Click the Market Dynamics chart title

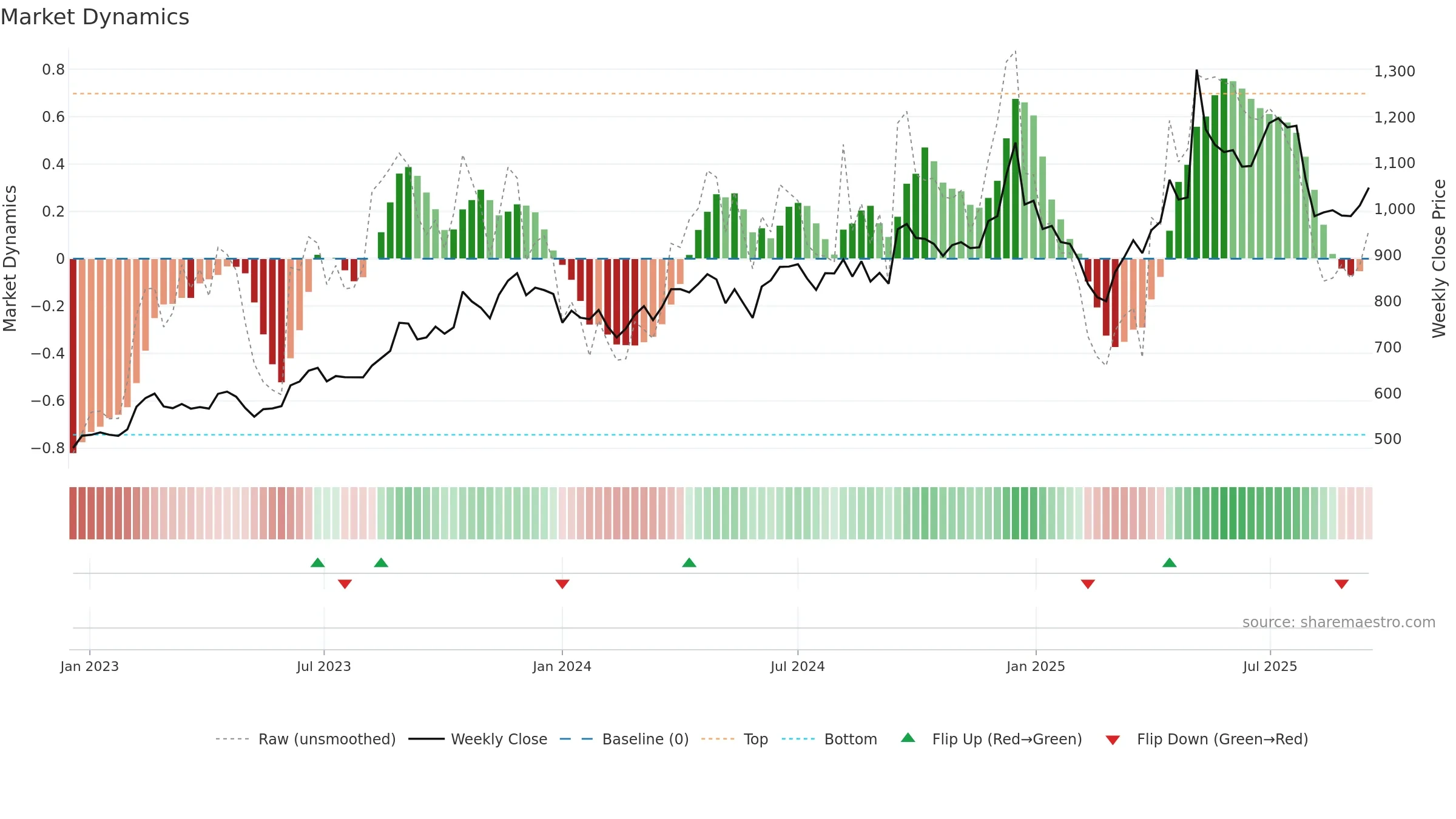tap(95, 17)
